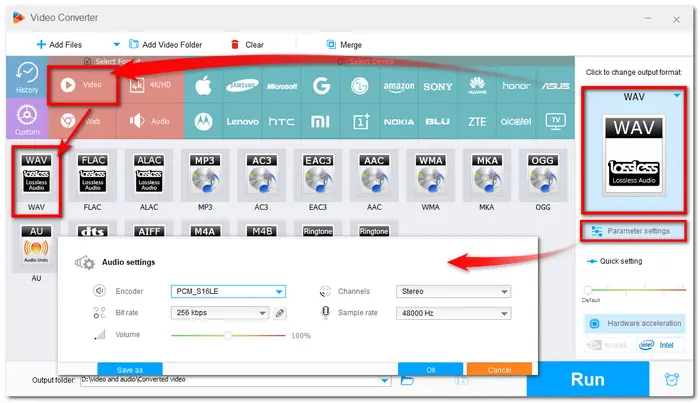
Task: Click Add Video Folder
Action: (x=166, y=45)
